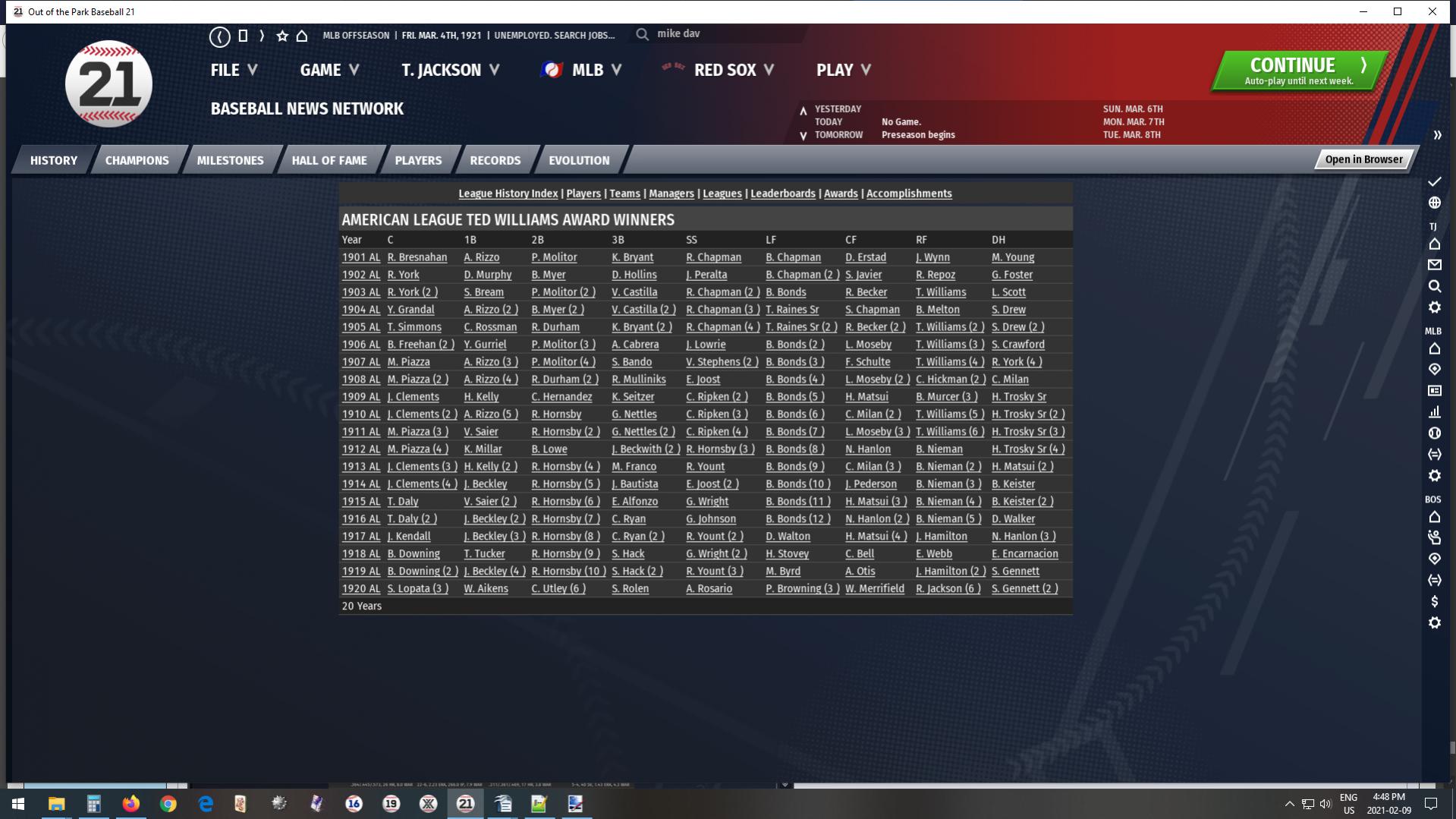Click the Windows Start button
Viewport: 1456px width, 819px height.
18,804
